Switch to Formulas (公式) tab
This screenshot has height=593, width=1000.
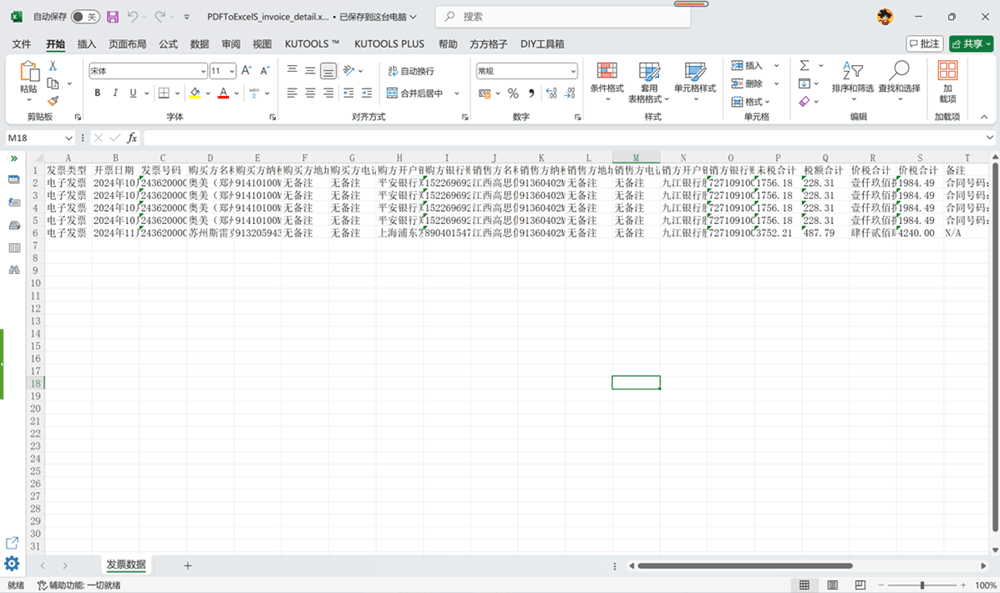pos(168,44)
